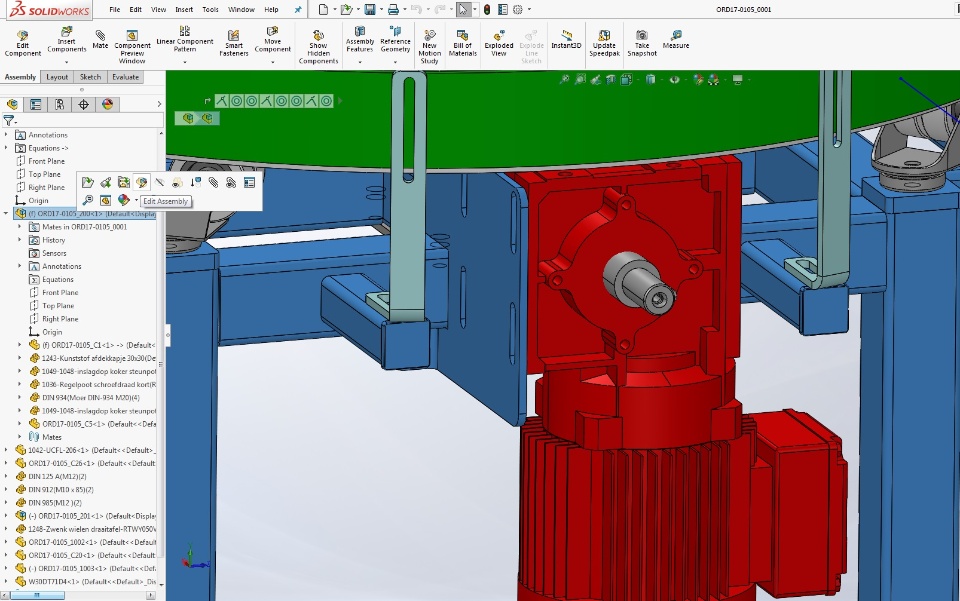The image size is (960, 601).
Task: Open the Tools menu
Action: pos(210,9)
